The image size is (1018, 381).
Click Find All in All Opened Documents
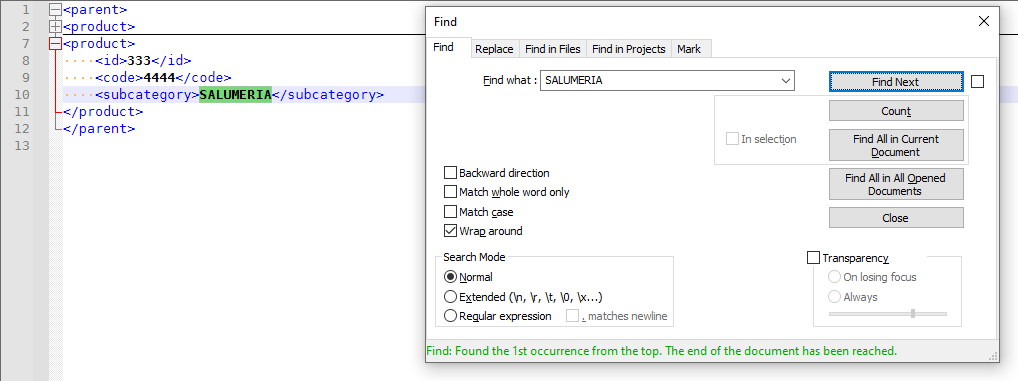coord(896,184)
